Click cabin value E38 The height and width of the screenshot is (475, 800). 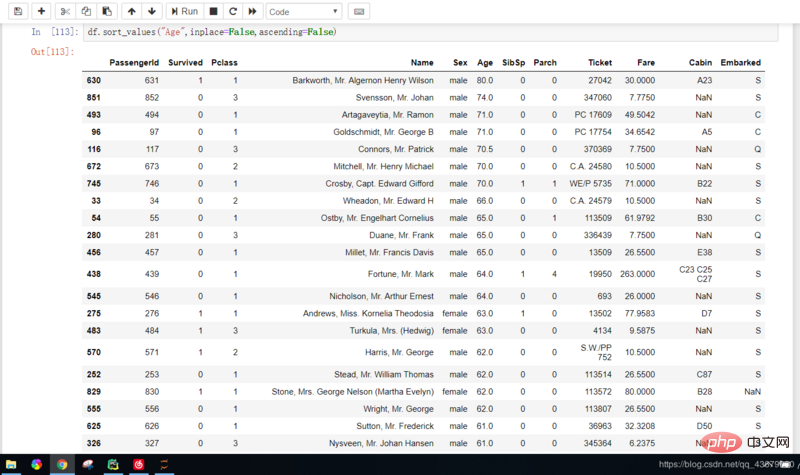pos(704,252)
